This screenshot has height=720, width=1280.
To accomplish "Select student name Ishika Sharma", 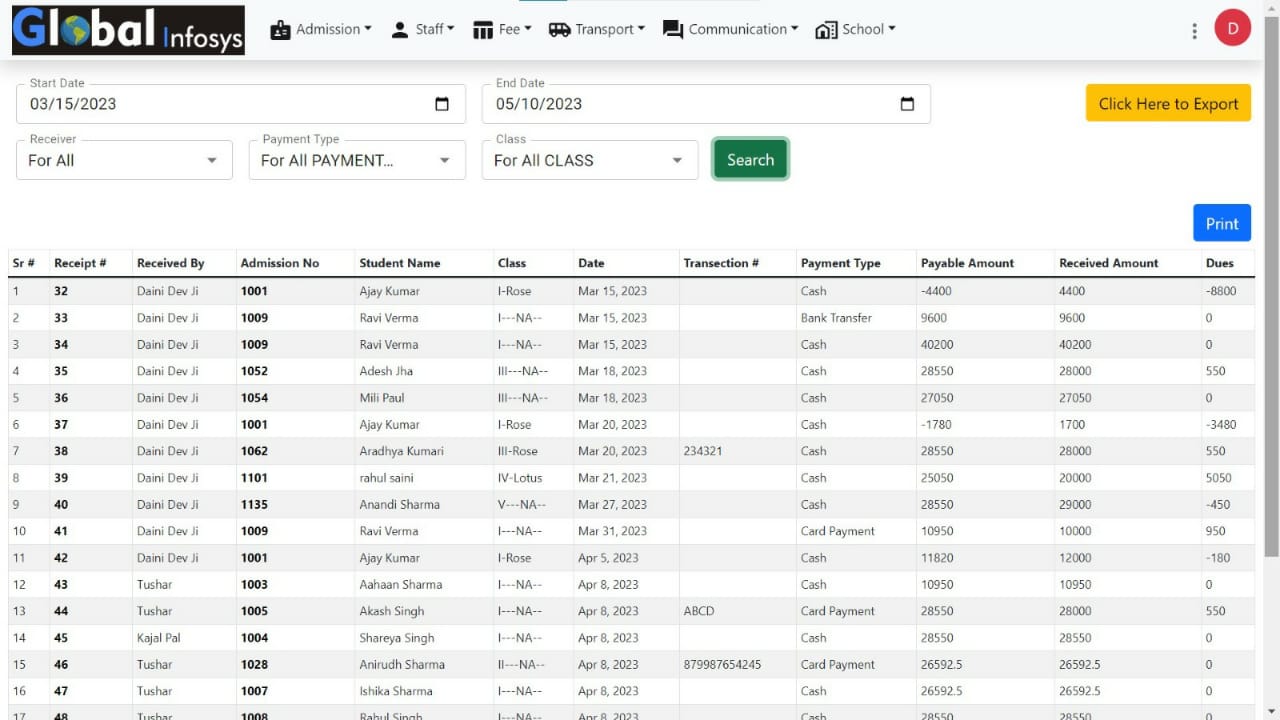I will click(x=396, y=691).
